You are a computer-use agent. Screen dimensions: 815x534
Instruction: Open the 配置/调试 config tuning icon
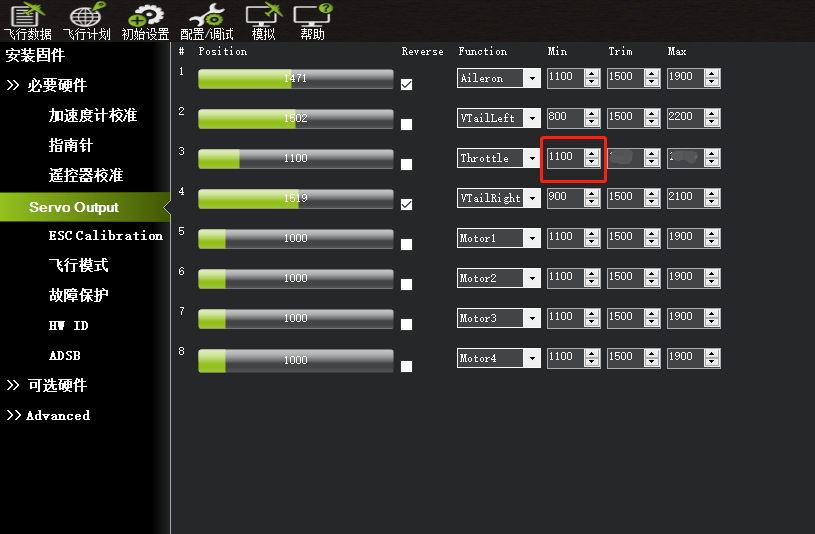(x=206, y=21)
